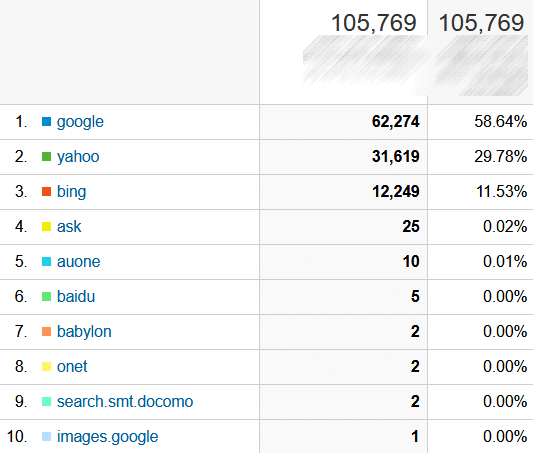
Task: Open the ask source link
Action: click(69, 227)
